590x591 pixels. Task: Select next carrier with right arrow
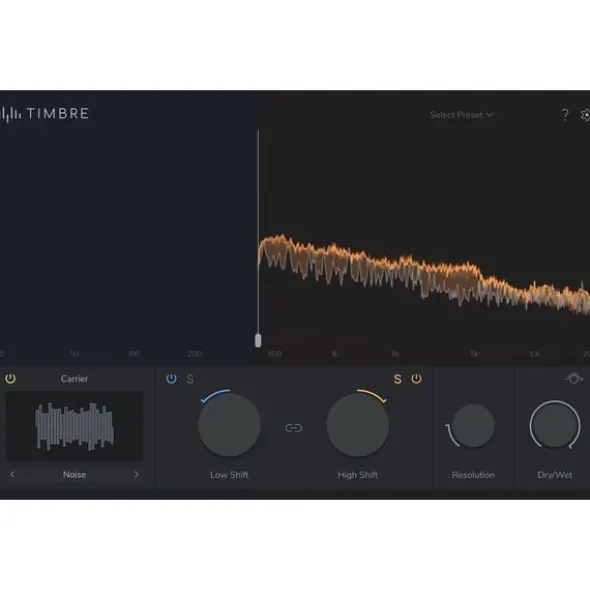136,474
